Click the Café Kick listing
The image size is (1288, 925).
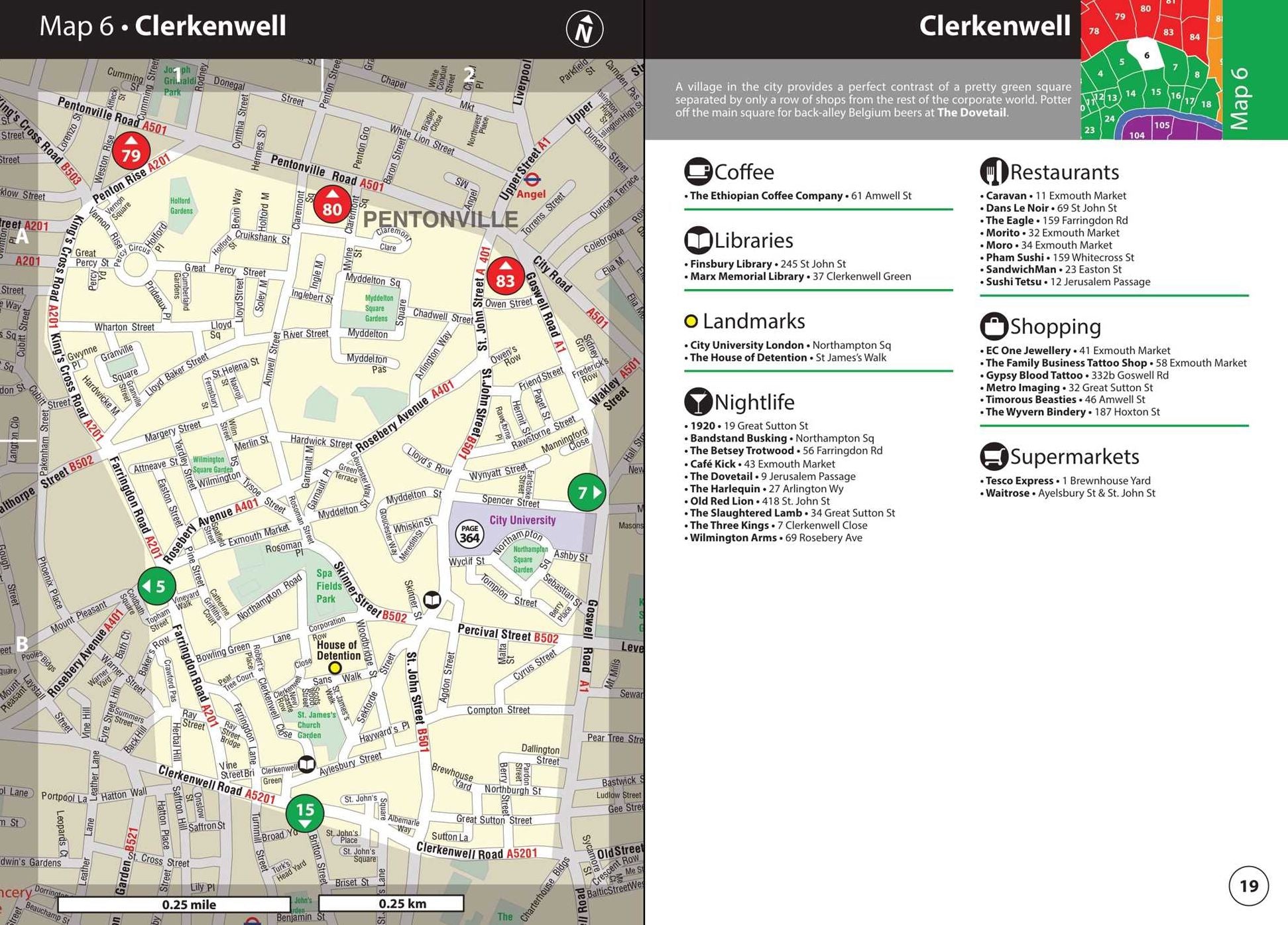pyautogui.click(x=760, y=464)
